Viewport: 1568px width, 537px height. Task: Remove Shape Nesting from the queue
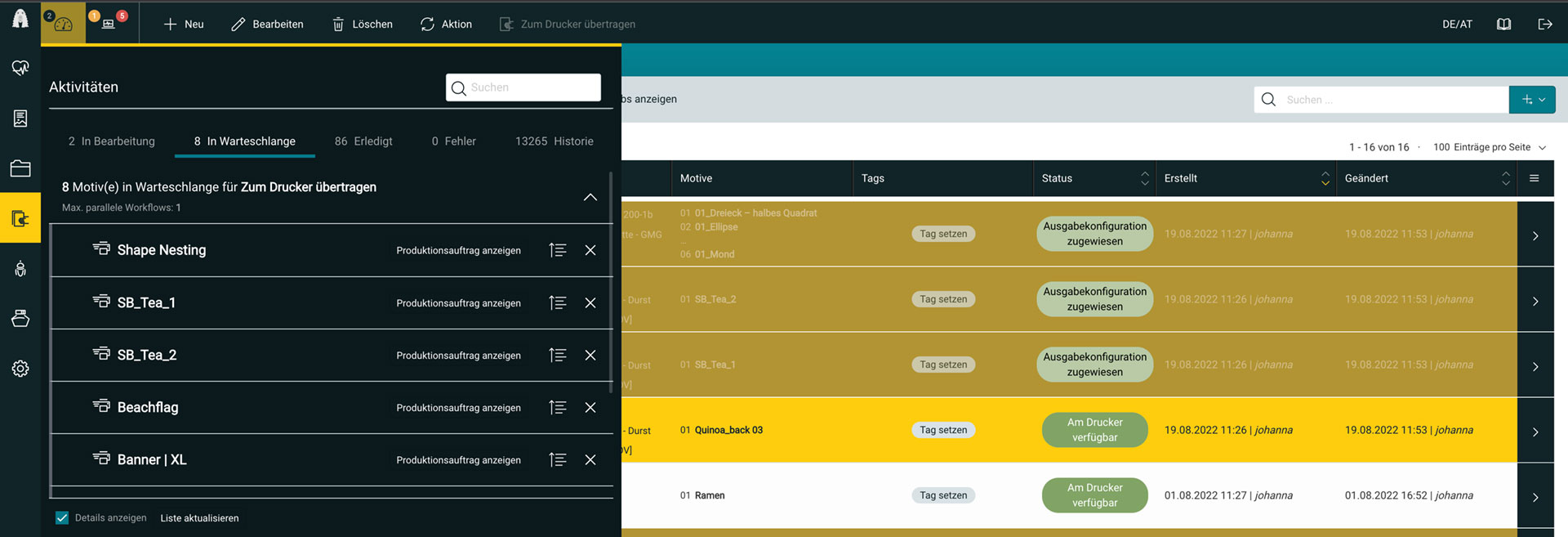click(x=590, y=250)
